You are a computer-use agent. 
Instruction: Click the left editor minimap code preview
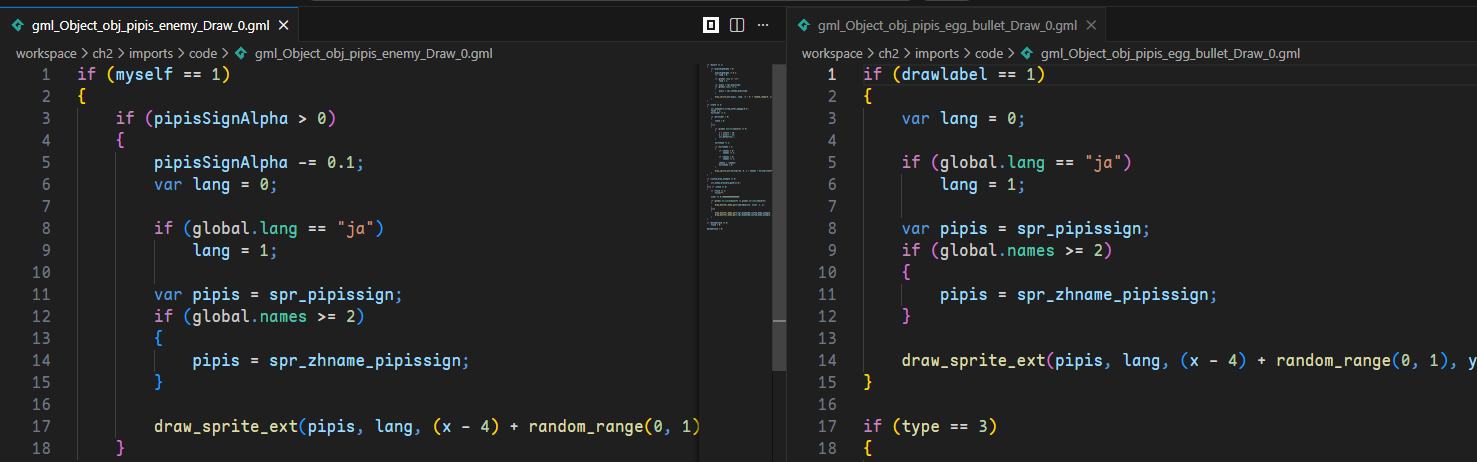point(738,150)
